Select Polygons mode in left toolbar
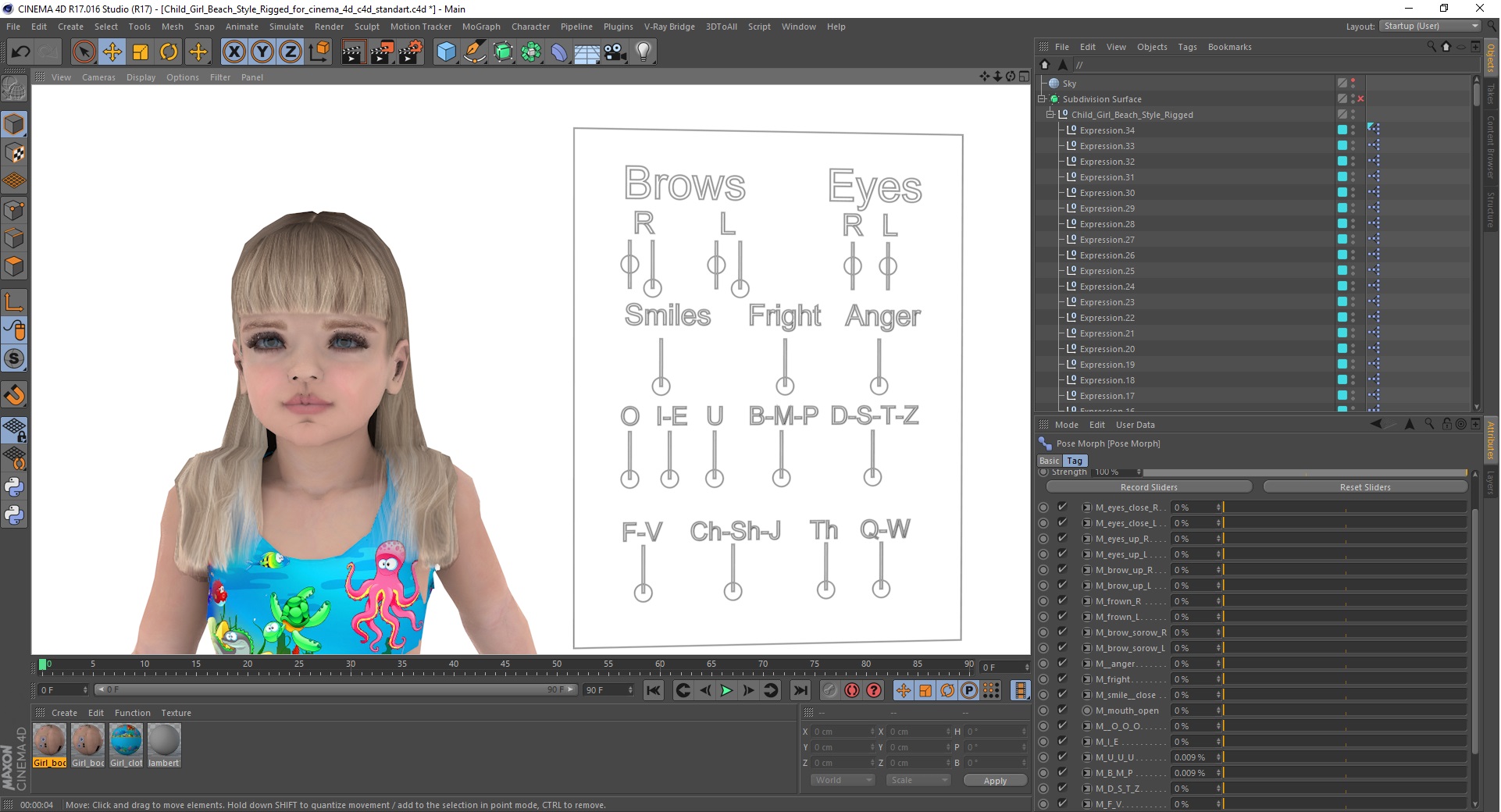This screenshot has height=812, width=1501. click(x=14, y=266)
